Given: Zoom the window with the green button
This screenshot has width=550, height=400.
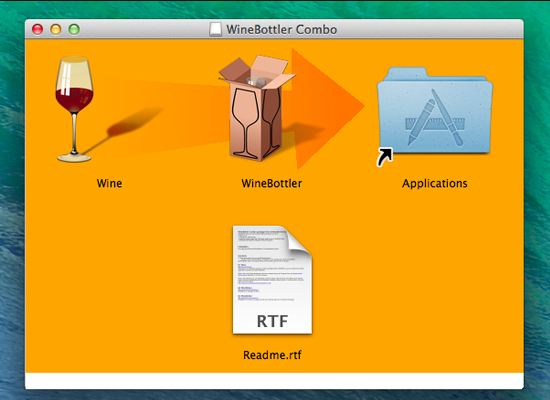Looking at the screenshot, I should click(x=74, y=29).
